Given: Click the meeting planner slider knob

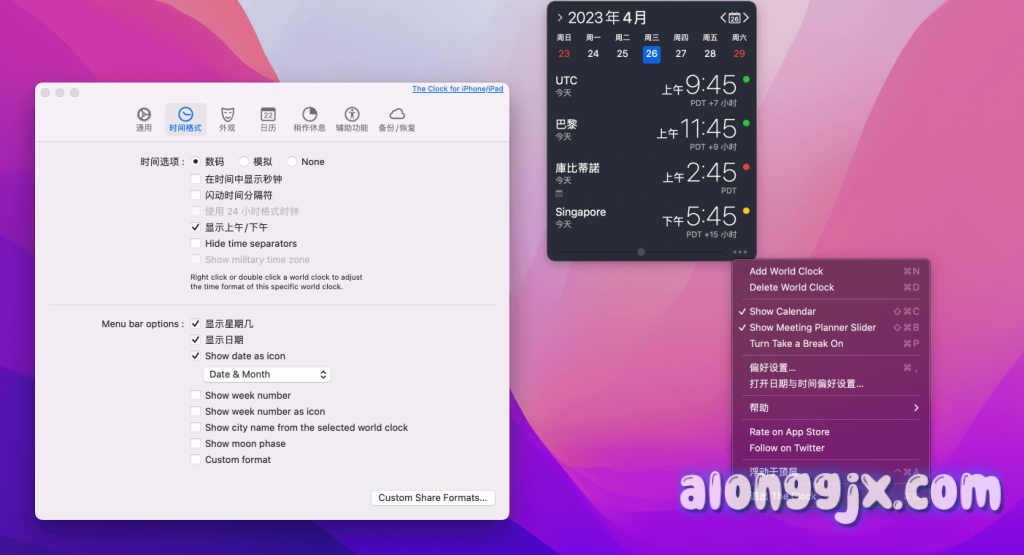Looking at the screenshot, I should 641,252.
